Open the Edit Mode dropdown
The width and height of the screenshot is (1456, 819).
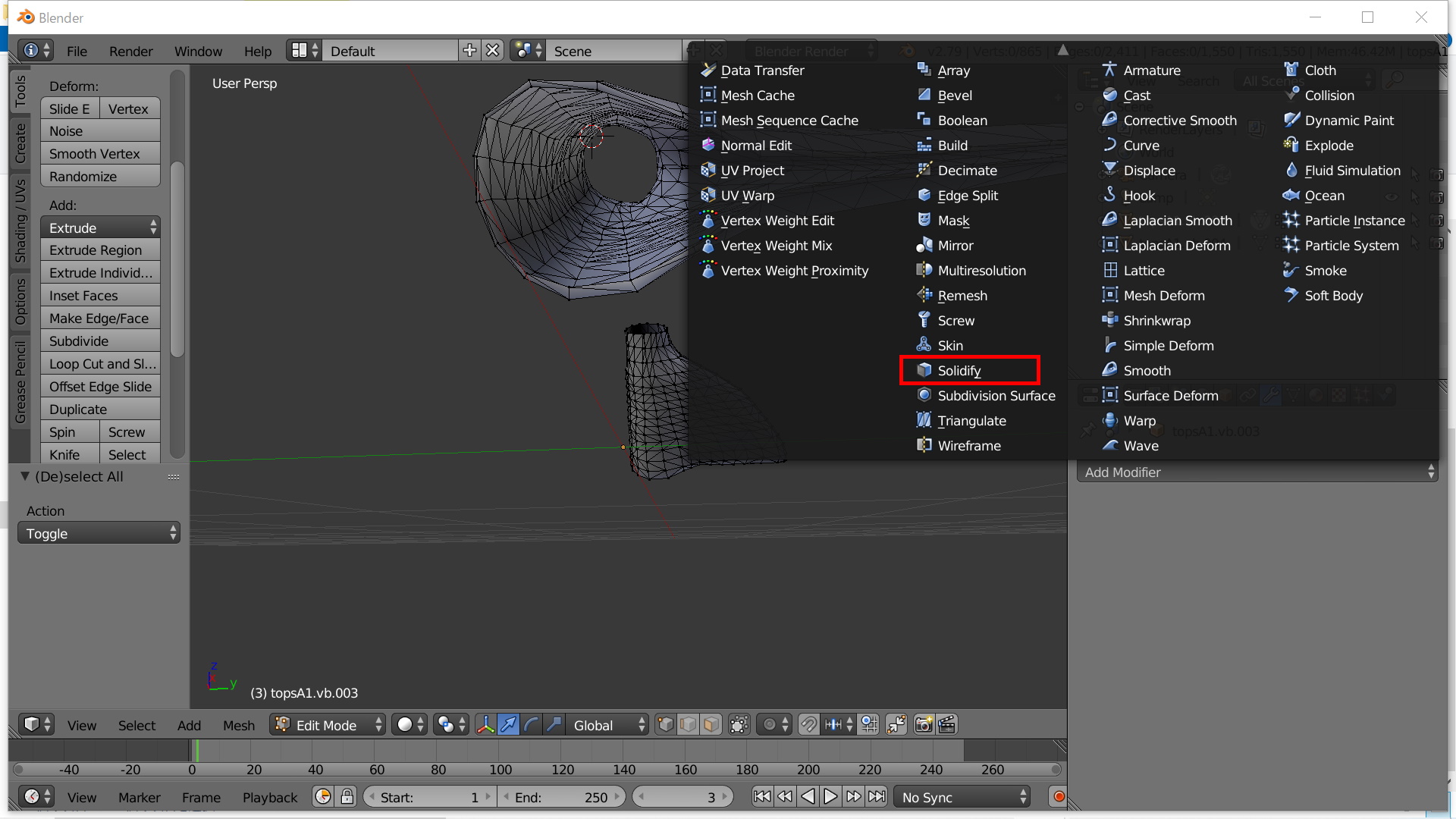tap(328, 725)
